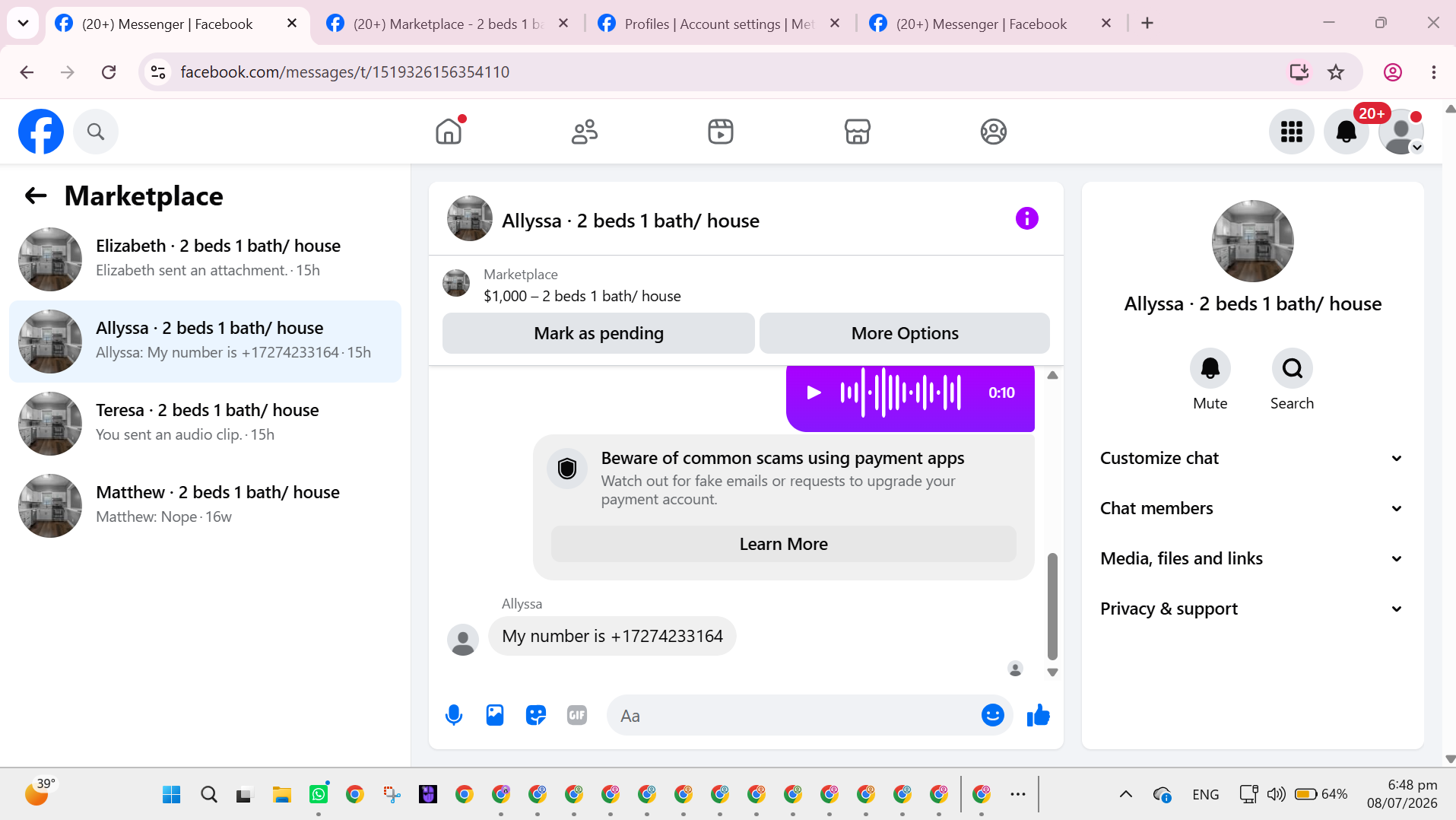The image size is (1456, 820).
Task: Mute this conversation
Action: [1210, 368]
